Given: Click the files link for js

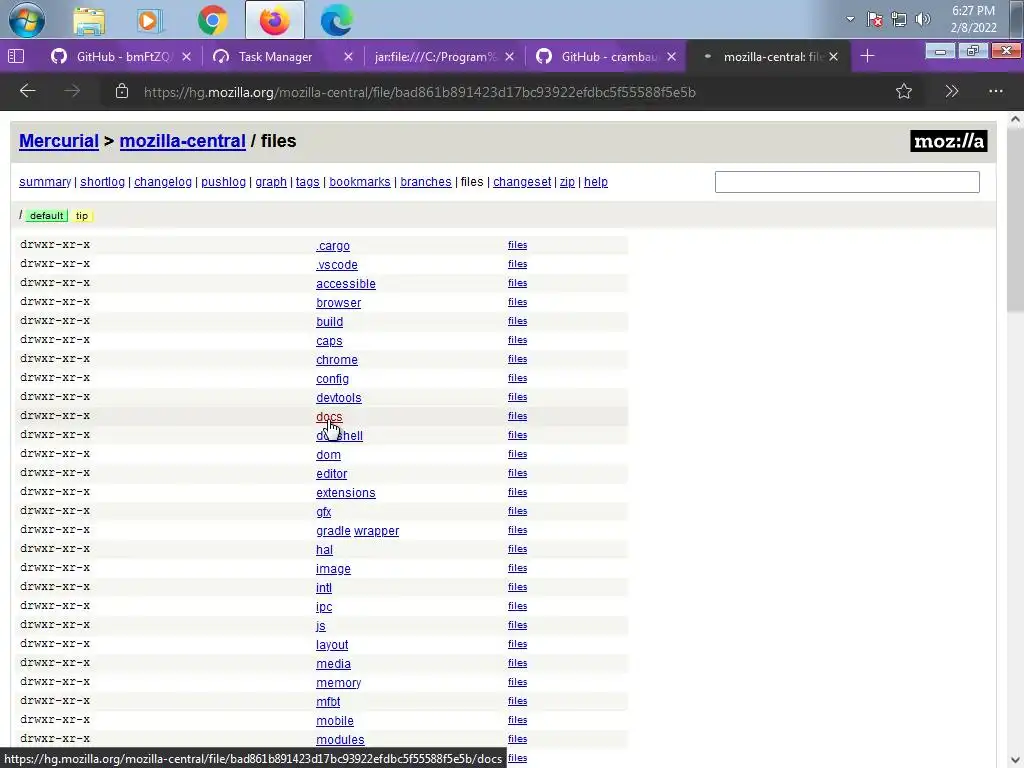Looking at the screenshot, I should click(x=517, y=625).
